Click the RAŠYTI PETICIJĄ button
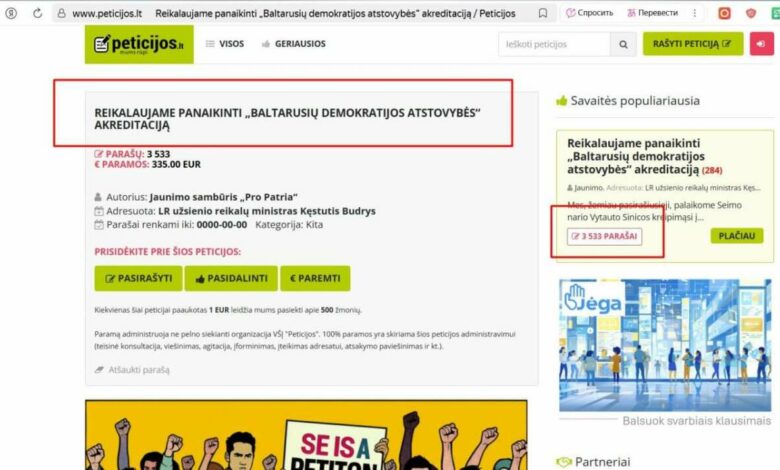The height and width of the screenshot is (470, 780). tap(693, 44)
